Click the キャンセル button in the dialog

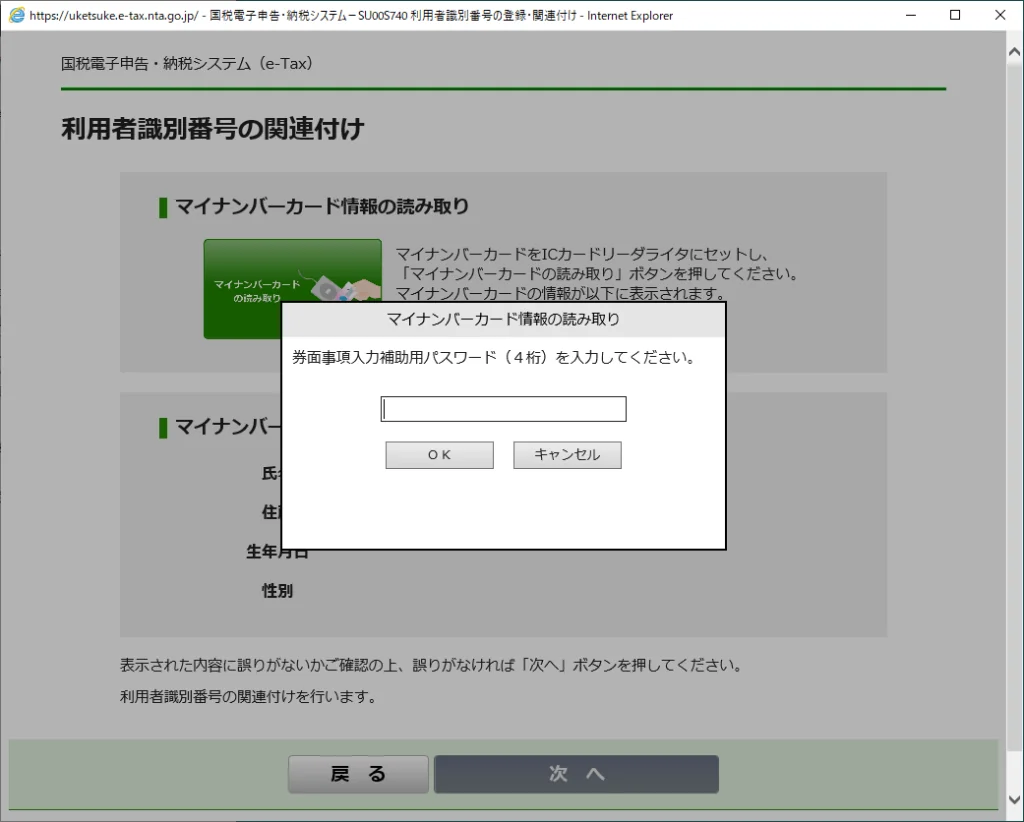[567, 455]
